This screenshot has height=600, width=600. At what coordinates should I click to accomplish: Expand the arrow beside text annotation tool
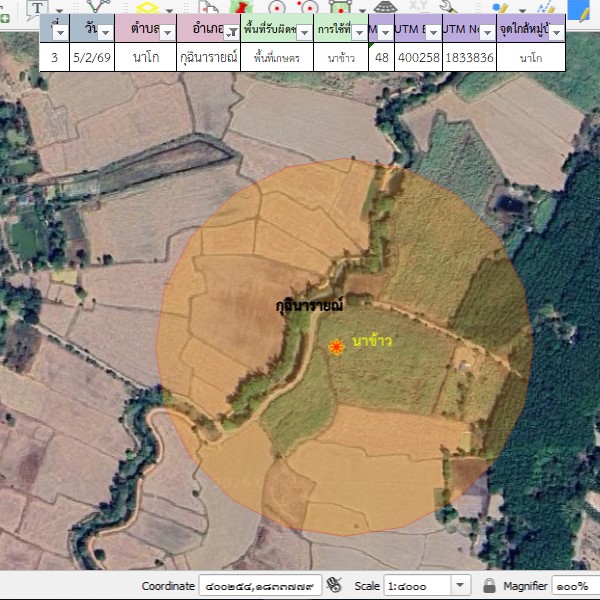(x=59, y=8)
